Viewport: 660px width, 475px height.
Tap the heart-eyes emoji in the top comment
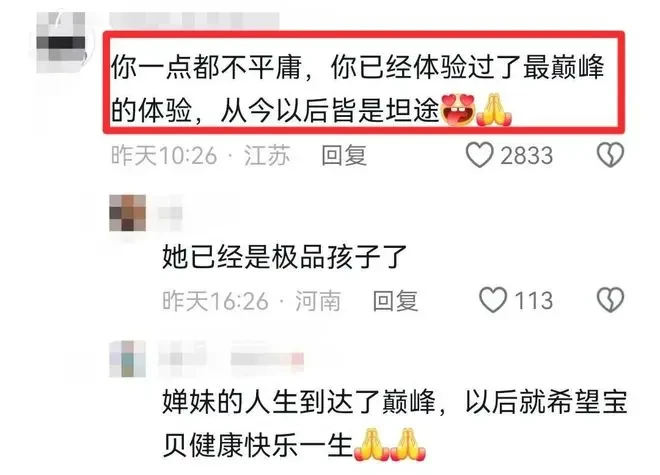click(458, 110)
